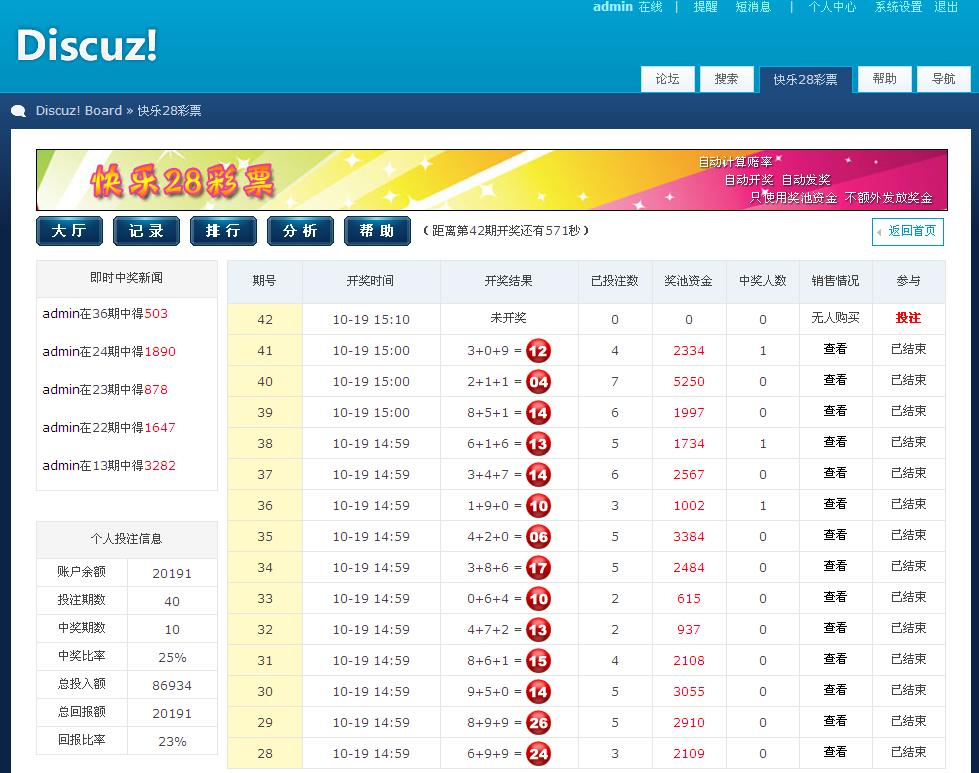Open the 排行 ranking button
The height and width of the screenshot is (773, 979).
(223, 231)
